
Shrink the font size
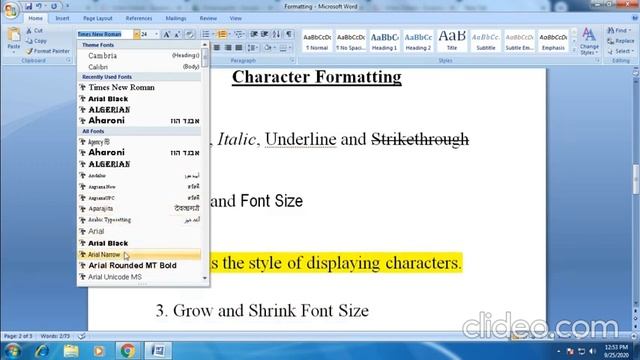click(177, 34)
